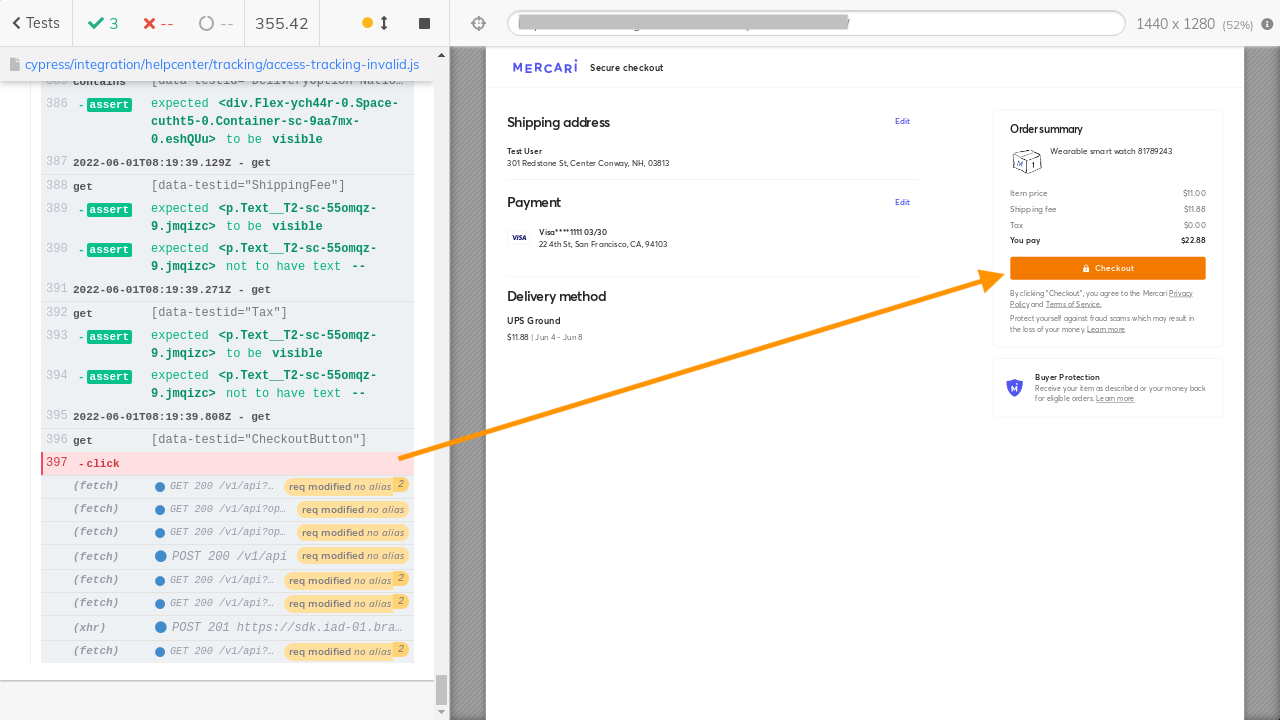Select command 396 get CheckoutButton
1280x720 pixels.
point(227,440)
